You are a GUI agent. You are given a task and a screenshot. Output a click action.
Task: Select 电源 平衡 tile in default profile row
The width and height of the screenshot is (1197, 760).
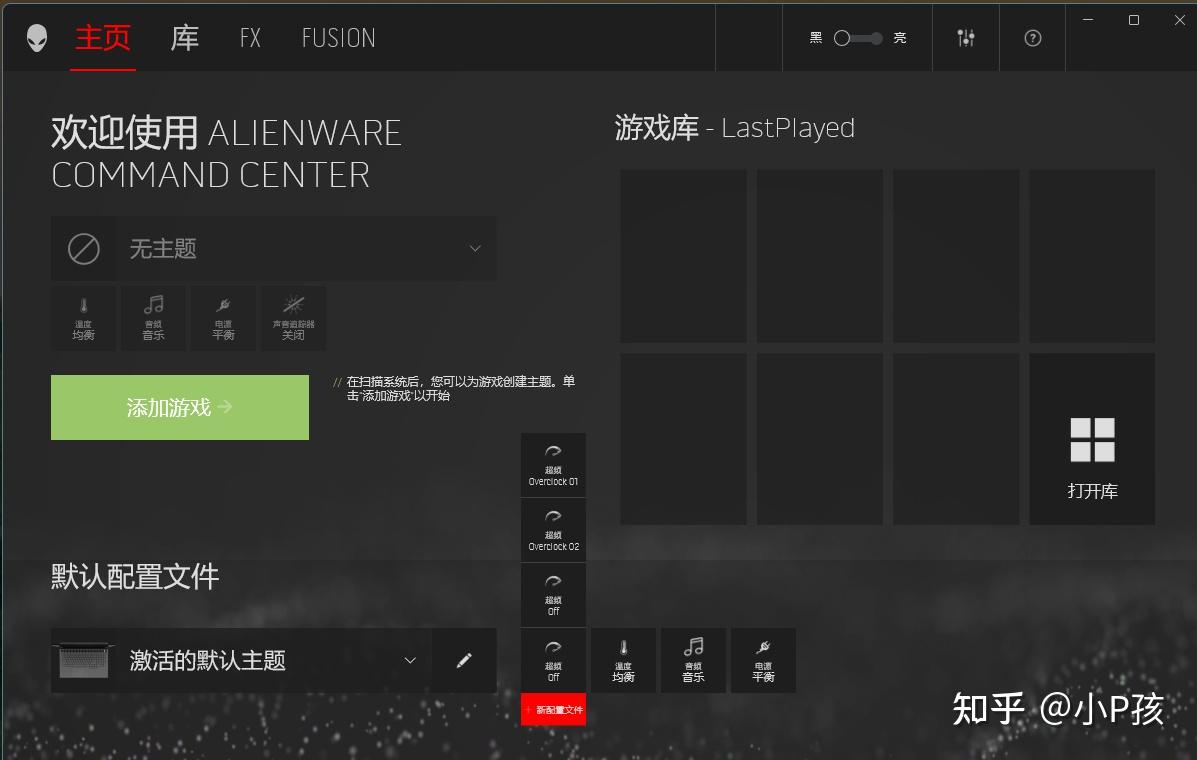pyautogui.click(x=763, y=661)
